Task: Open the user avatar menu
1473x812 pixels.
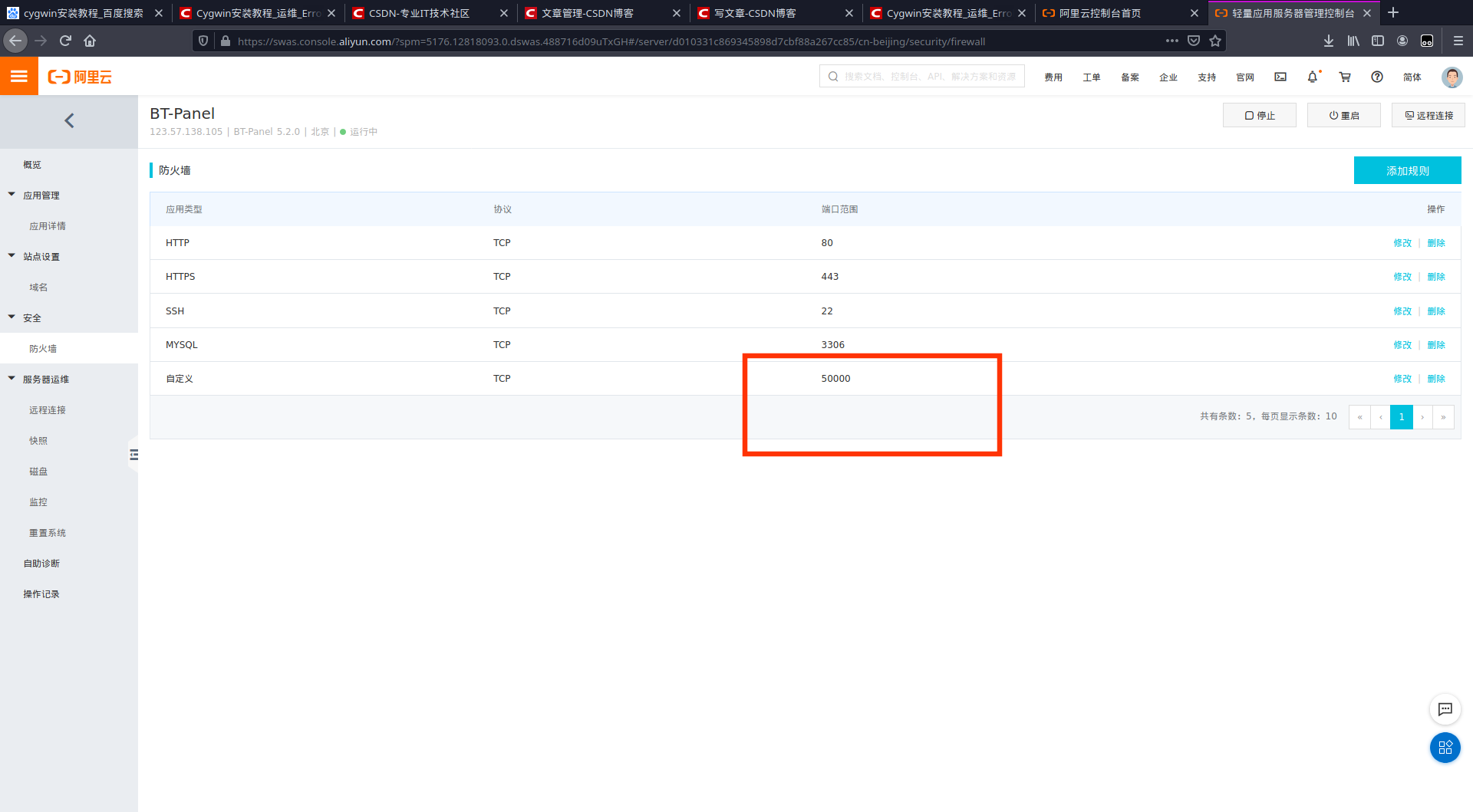Action: coord(1452,77)
